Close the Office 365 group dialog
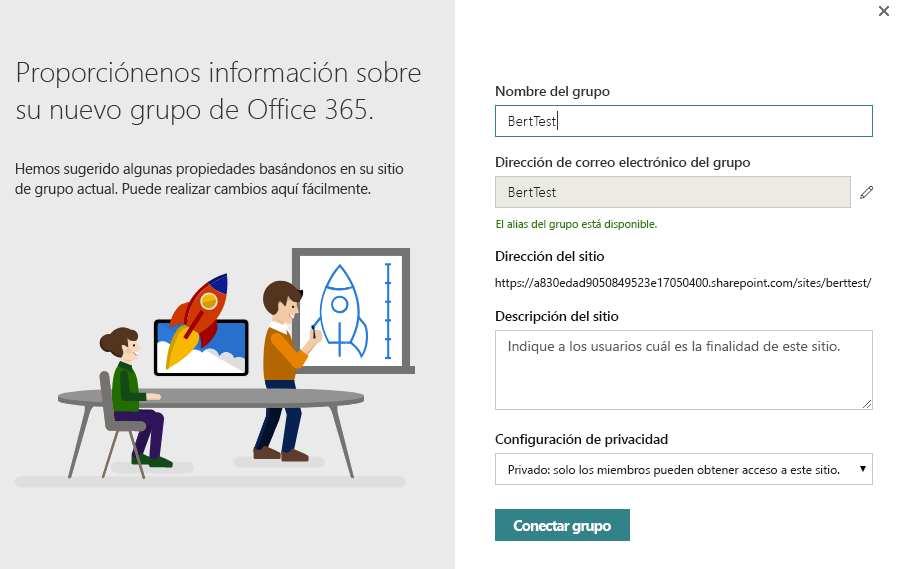Screen dimensions: 904x569 [x=883, y=11]
